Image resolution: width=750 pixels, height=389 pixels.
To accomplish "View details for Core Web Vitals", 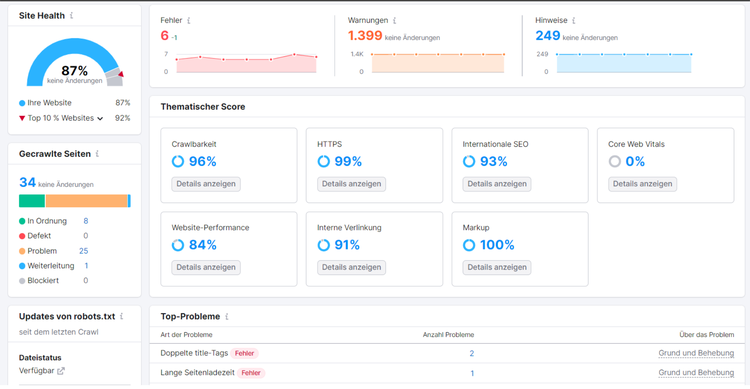I will point(642,184).
